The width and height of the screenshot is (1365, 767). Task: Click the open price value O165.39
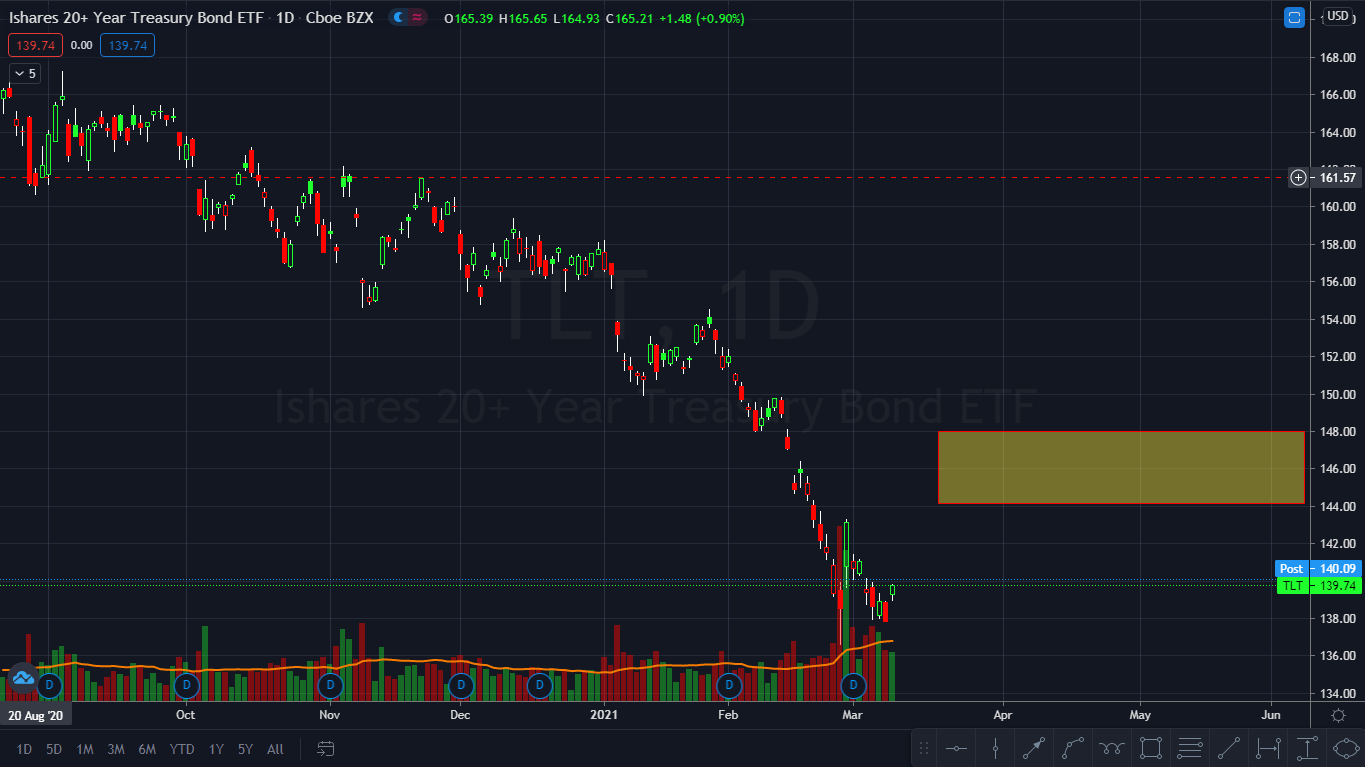point(469,18)
